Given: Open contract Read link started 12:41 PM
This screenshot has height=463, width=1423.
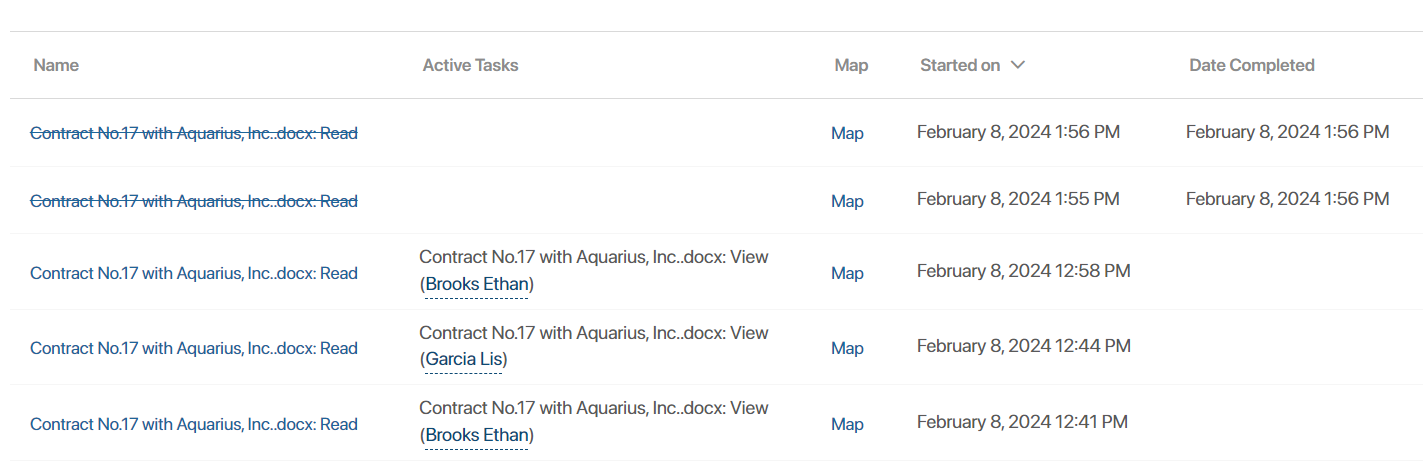Looking at the screenshot, I should (194, 424).
